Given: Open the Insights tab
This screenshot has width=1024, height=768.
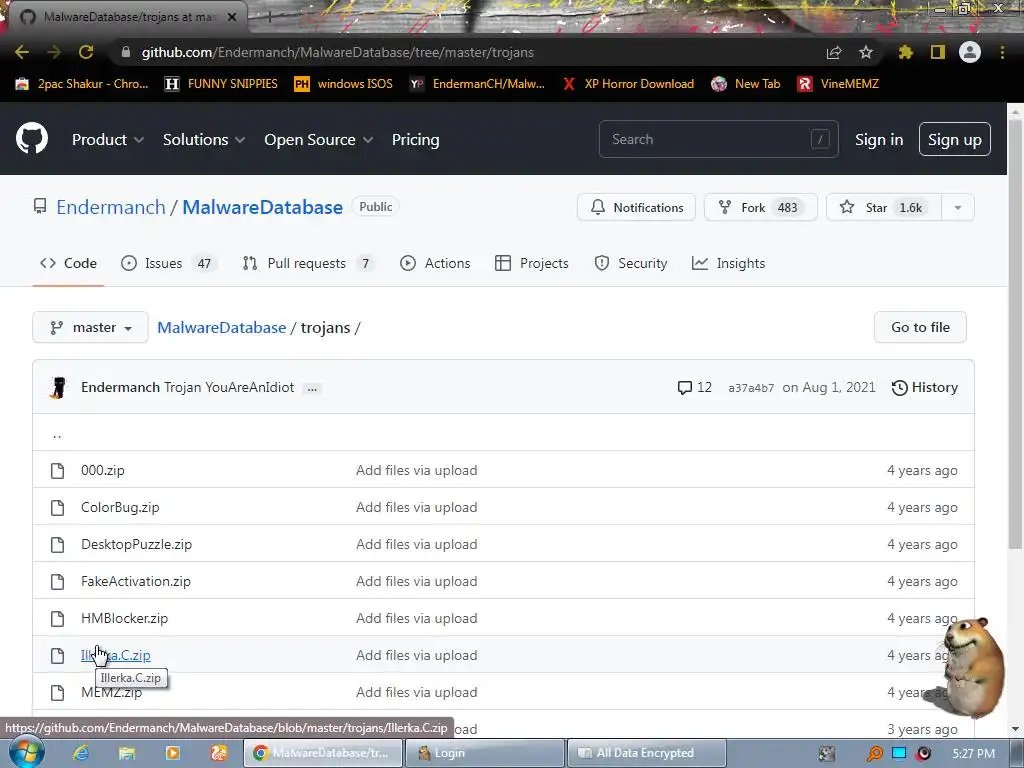Looking at the screenshot, I should pos(729,263).
